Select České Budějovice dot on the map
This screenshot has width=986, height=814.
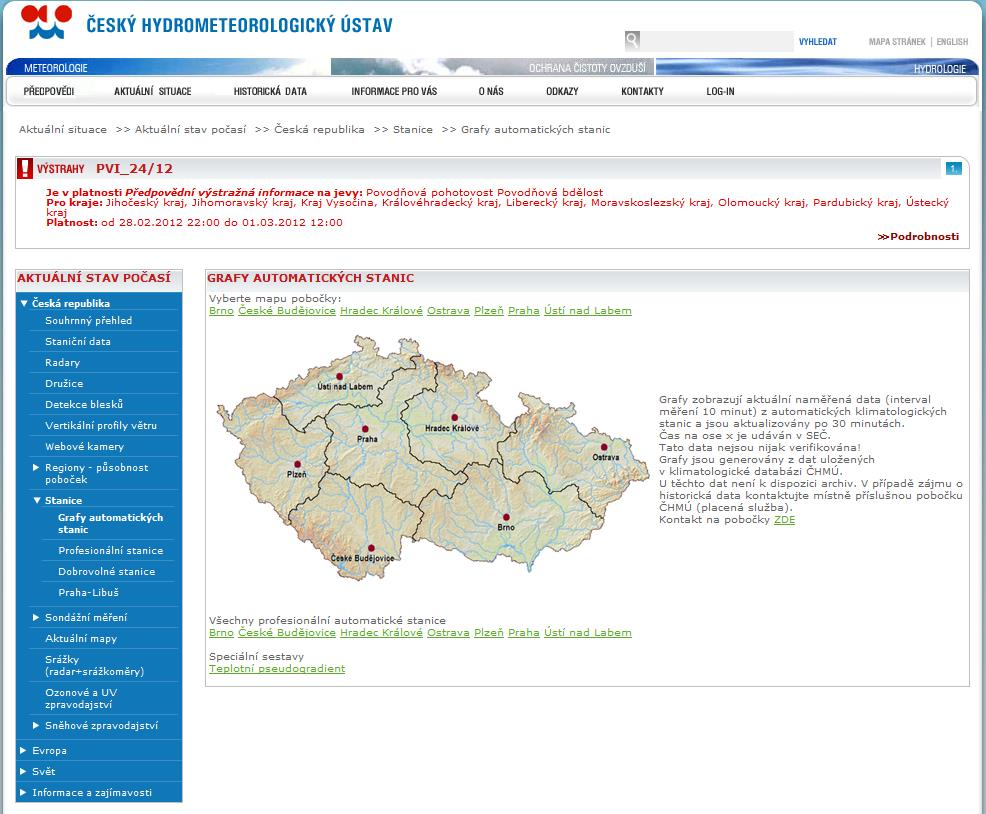(x=371, y=548)
